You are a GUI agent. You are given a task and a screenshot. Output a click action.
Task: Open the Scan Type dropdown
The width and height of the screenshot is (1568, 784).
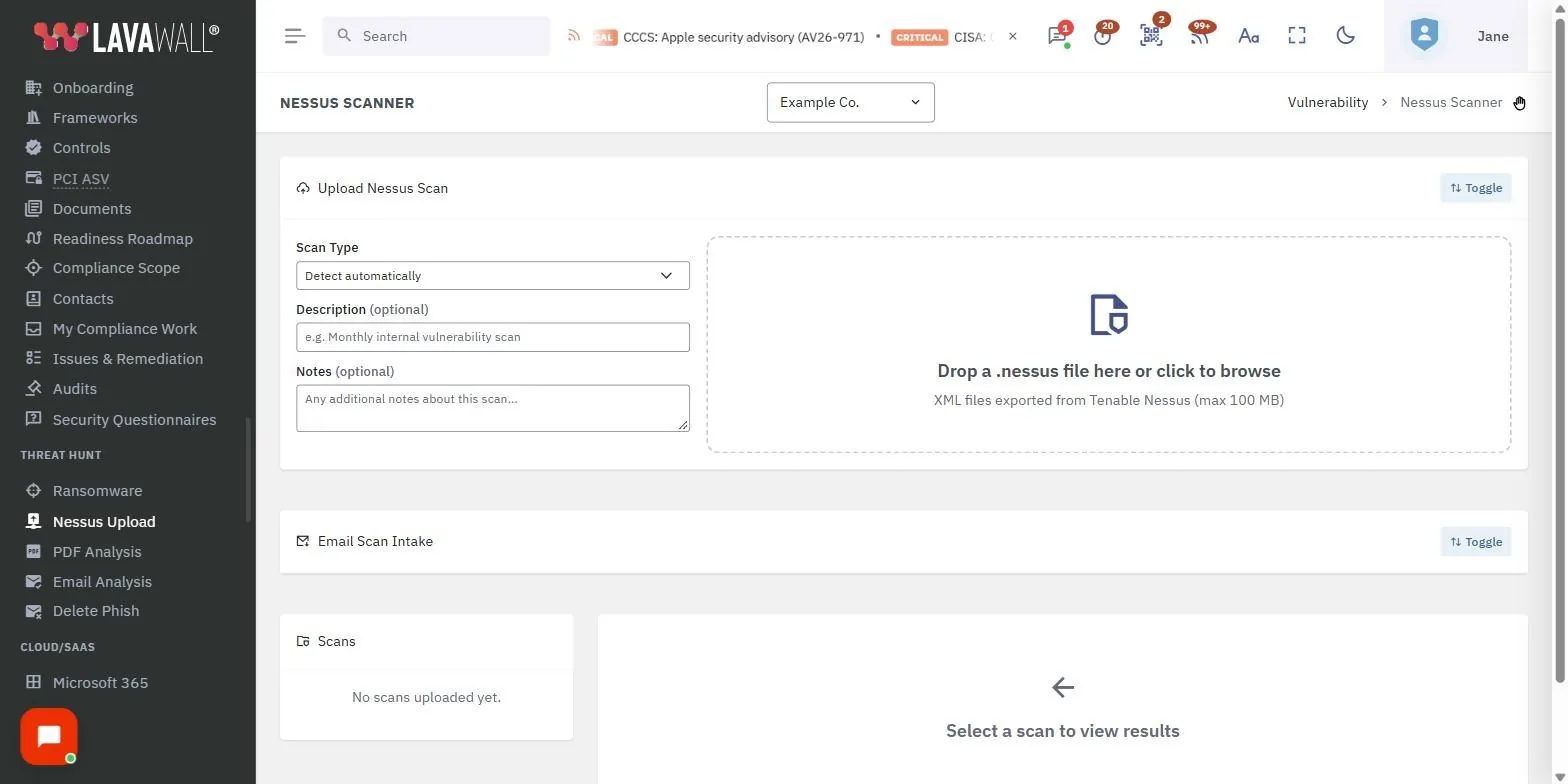point(493,276)
